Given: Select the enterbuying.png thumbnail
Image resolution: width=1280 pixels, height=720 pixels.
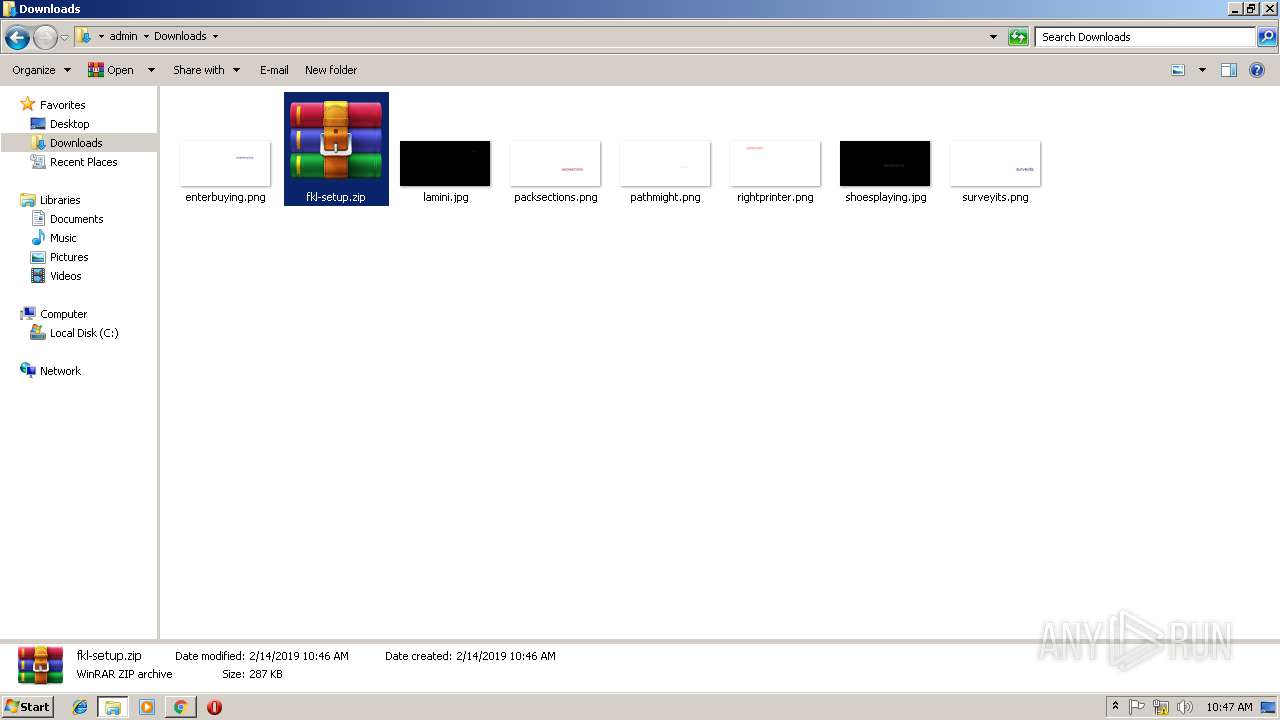Looking at the screenshot, I should (225, 163).
